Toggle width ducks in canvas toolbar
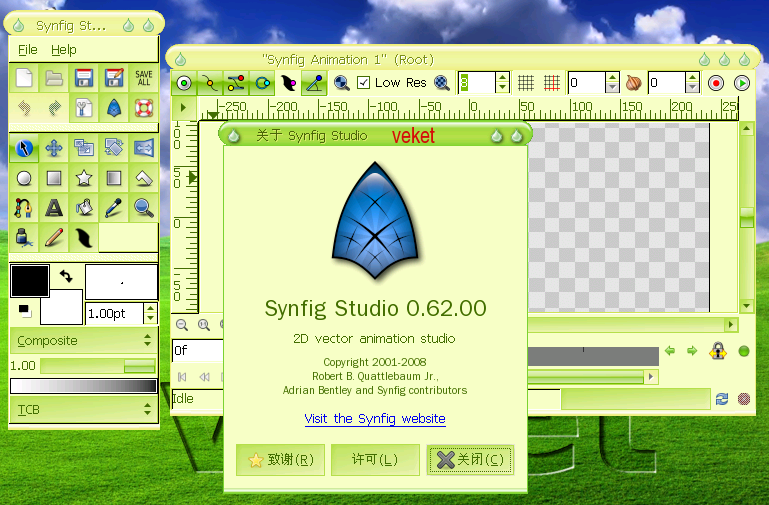The width and height of the screenshot is (769, 505). tap(288, 83)
